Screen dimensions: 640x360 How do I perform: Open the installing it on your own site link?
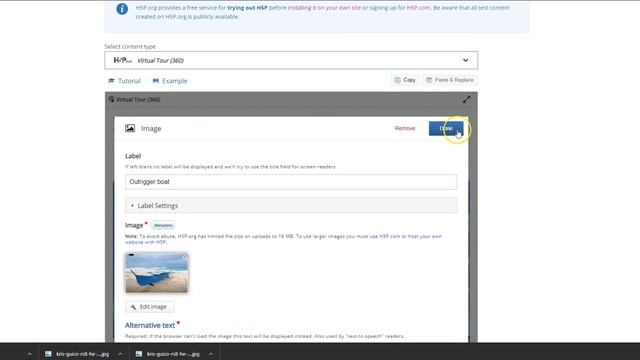(x=324, y=8)
